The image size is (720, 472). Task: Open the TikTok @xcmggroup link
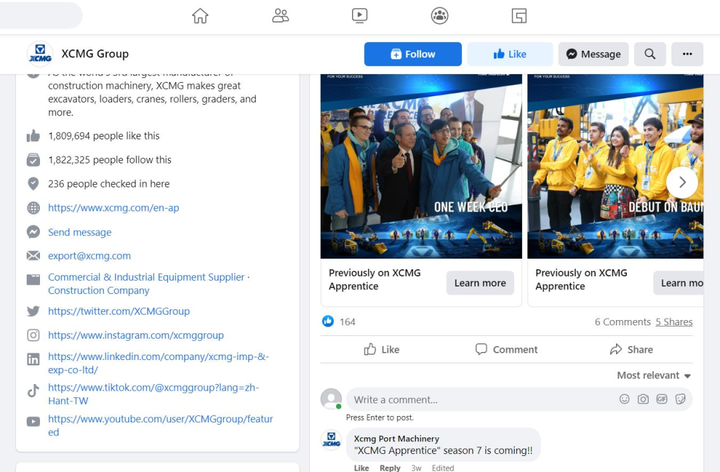click(x=153, y=394)
